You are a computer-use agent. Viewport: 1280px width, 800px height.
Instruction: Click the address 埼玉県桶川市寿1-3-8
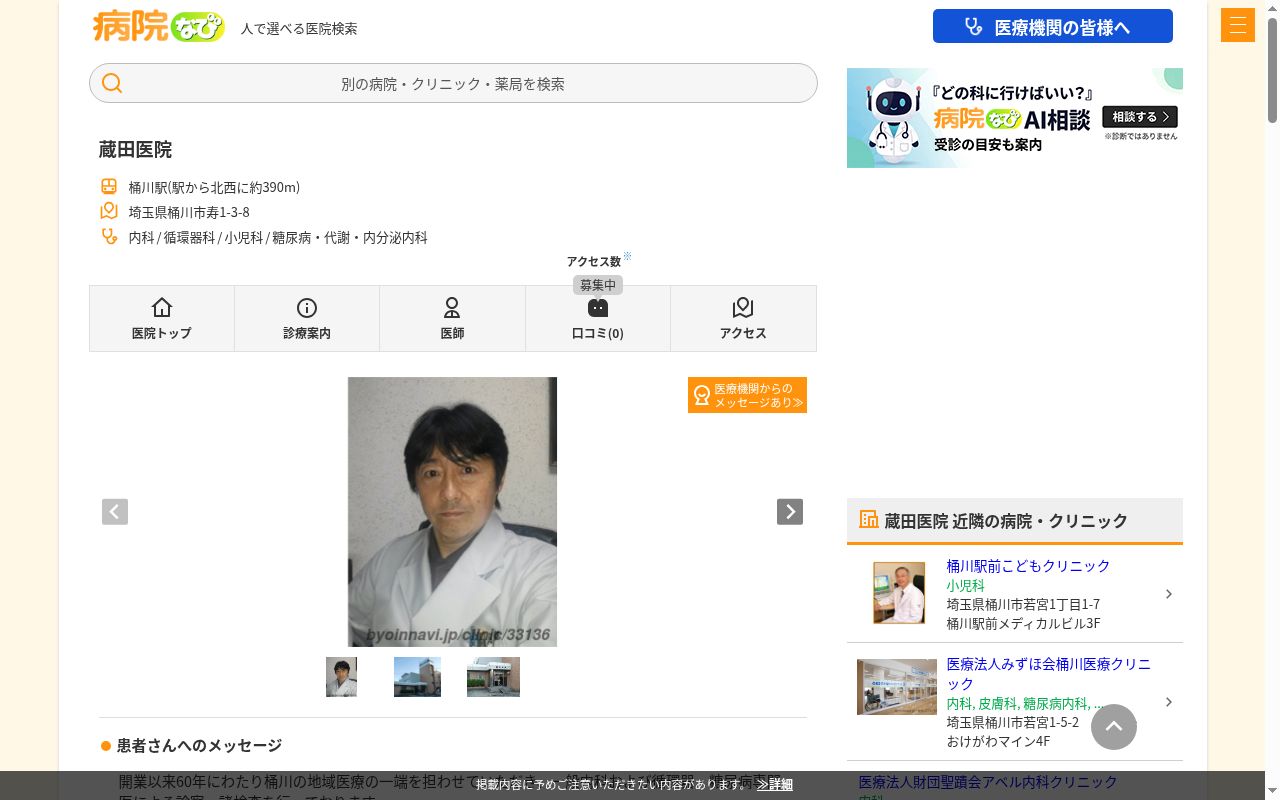pos(189,212)
